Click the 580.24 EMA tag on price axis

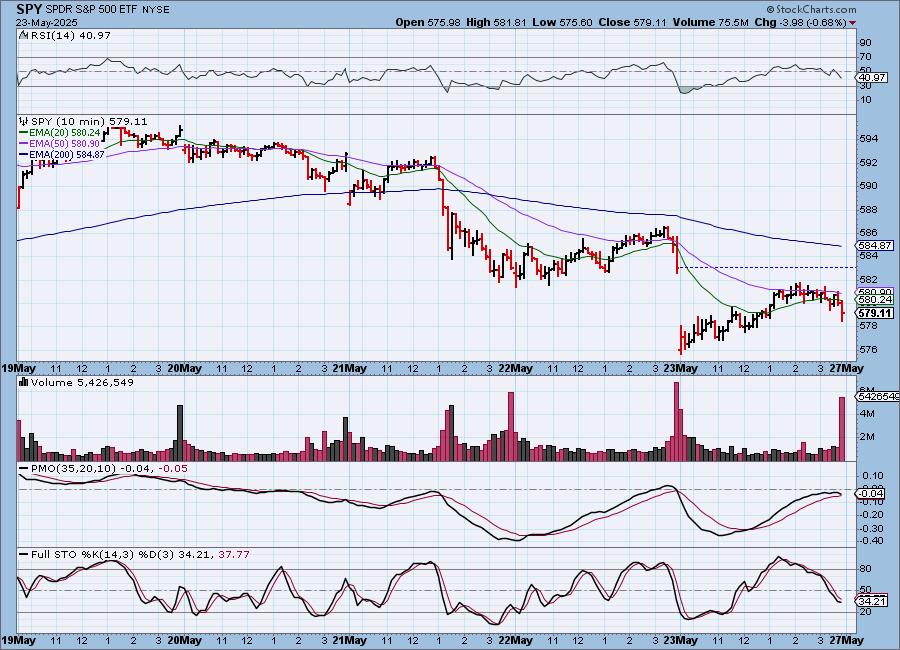pos(876,300)
